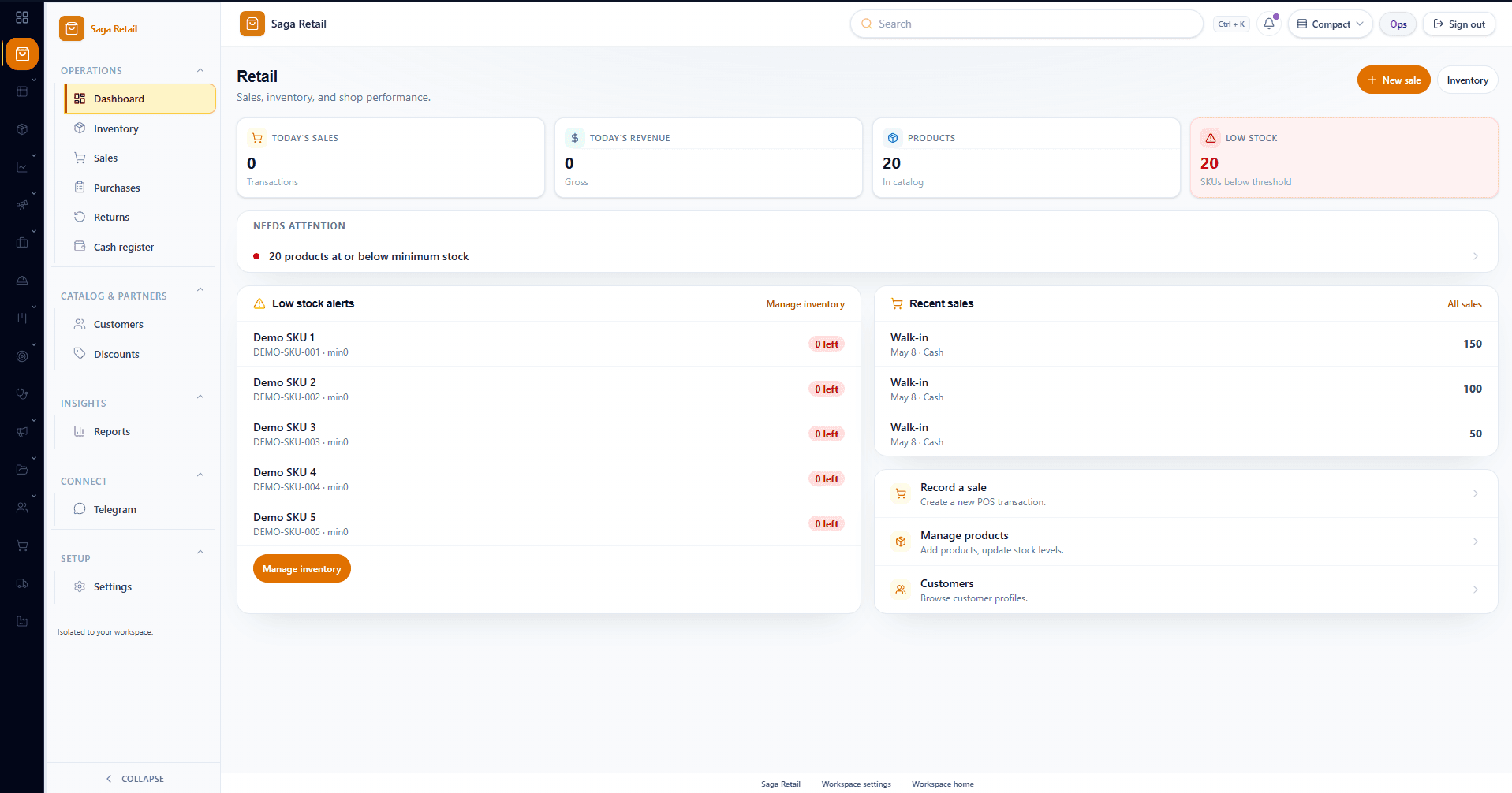
Task: Select the Demo SKU 3 alert row
Action: pos(548,434)
